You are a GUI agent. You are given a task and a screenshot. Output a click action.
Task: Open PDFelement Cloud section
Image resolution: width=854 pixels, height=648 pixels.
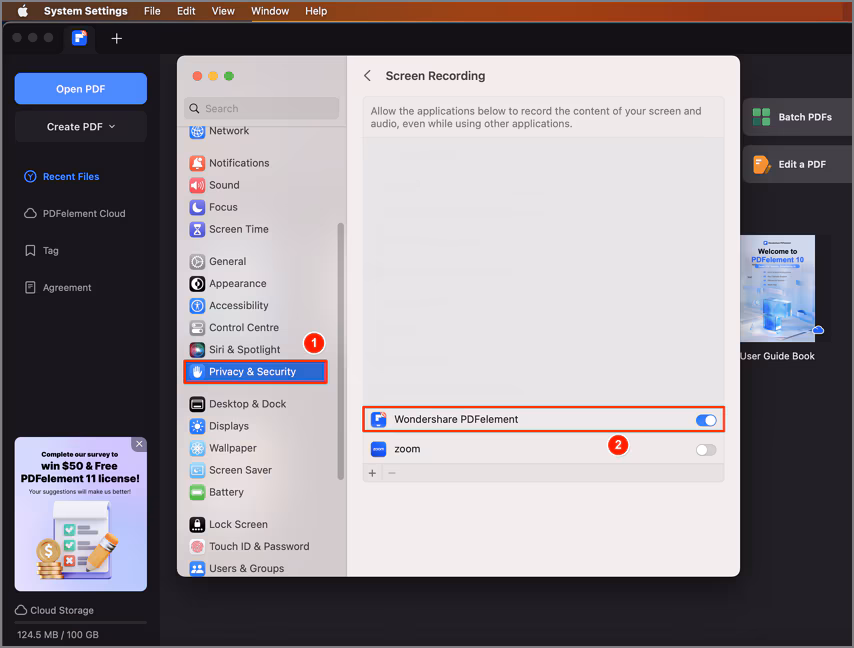tap(75, 214)
